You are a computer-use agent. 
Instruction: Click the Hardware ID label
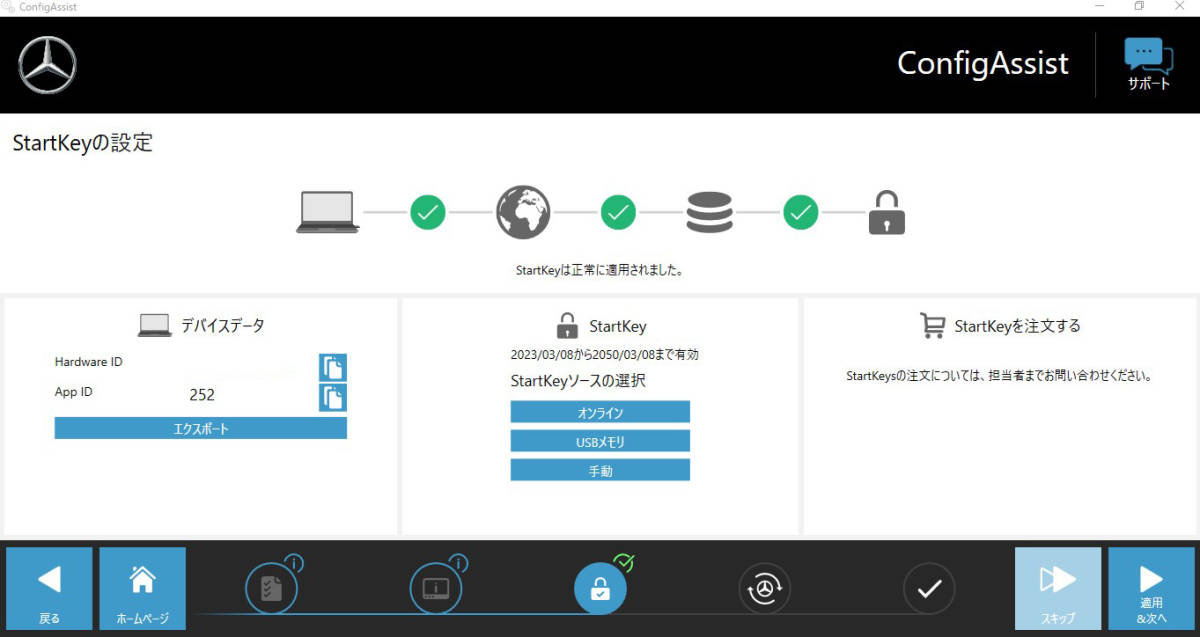tap(88, 362)
